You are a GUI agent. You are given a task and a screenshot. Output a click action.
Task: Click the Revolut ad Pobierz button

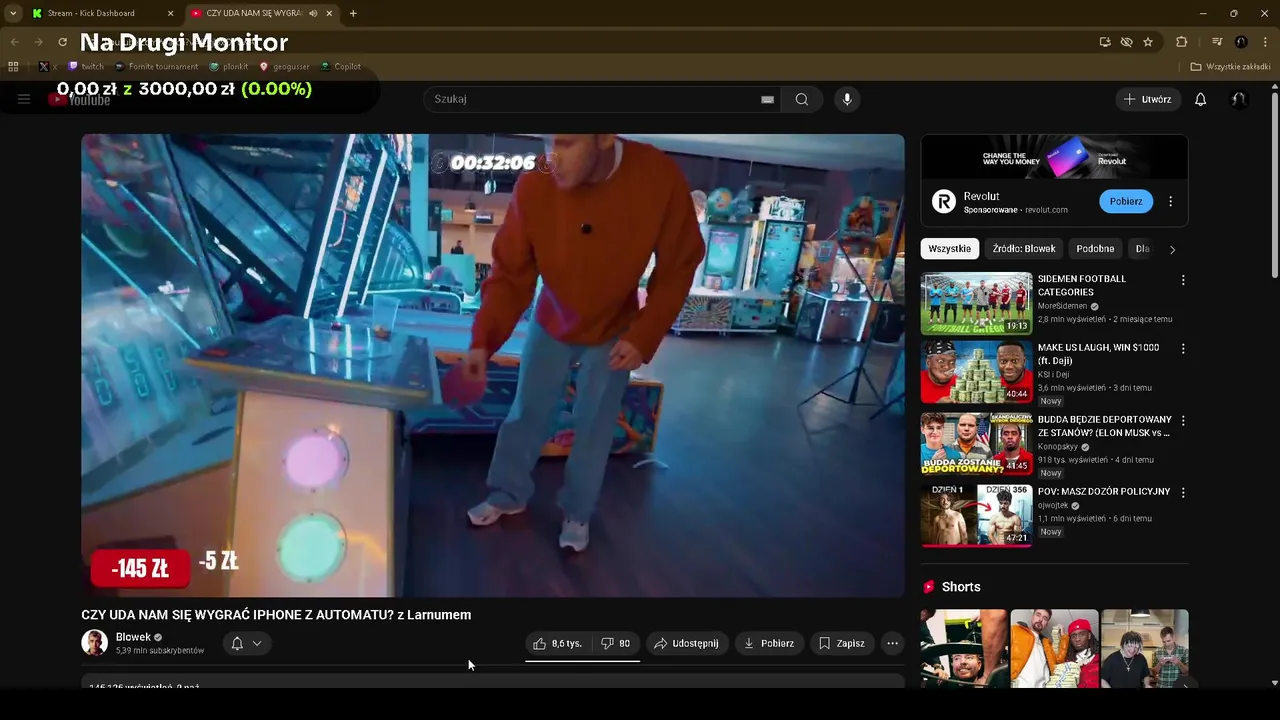point(1125,201)
